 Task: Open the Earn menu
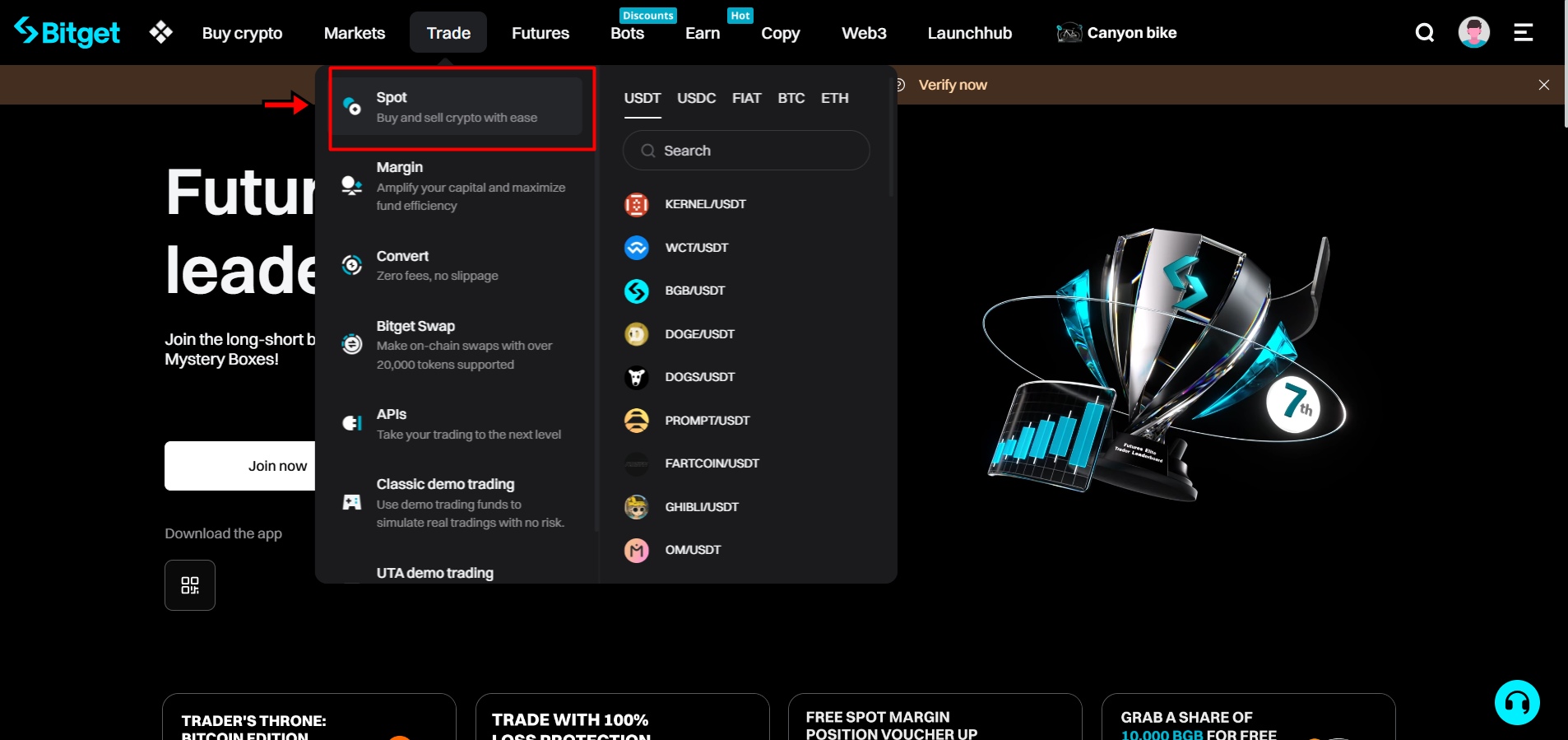pos(703,33)
